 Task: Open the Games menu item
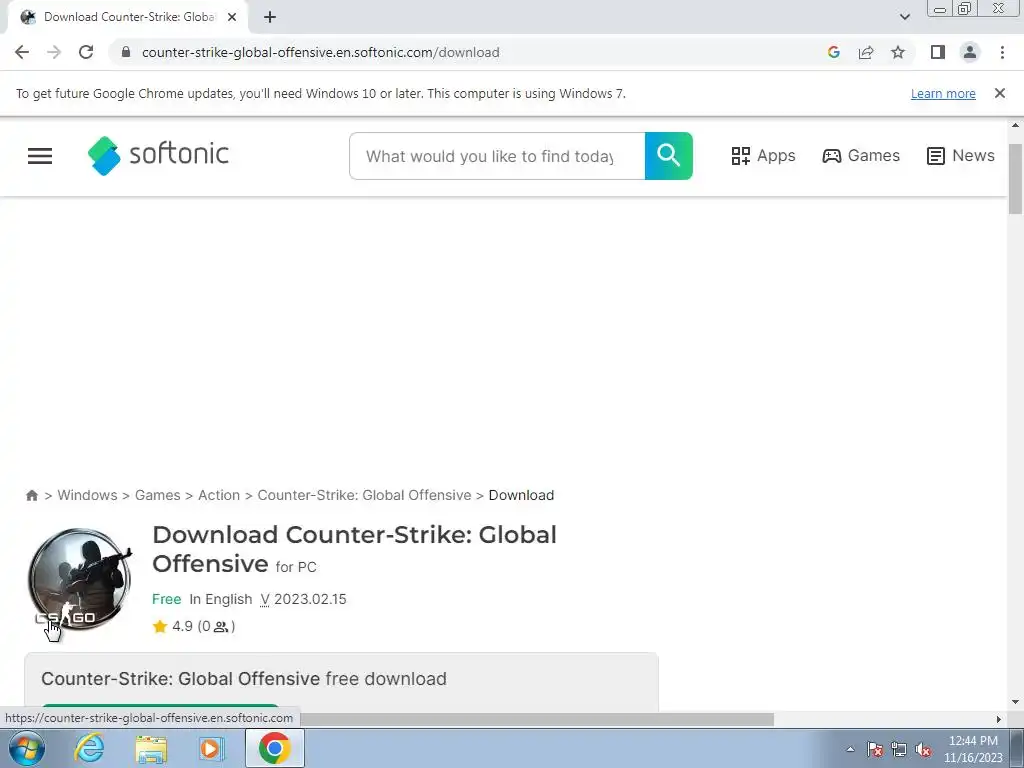click(x=861, y=155)
